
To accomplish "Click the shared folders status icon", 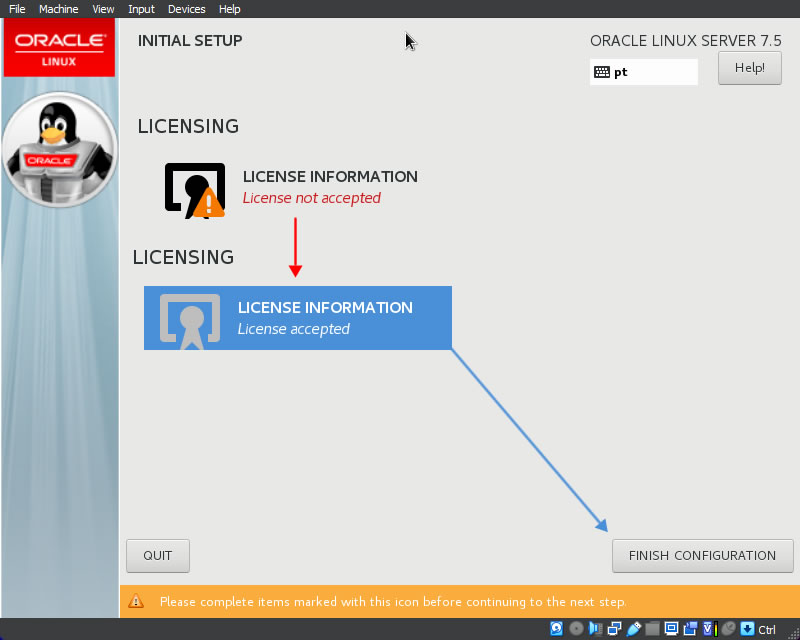I will coord(652,629).
